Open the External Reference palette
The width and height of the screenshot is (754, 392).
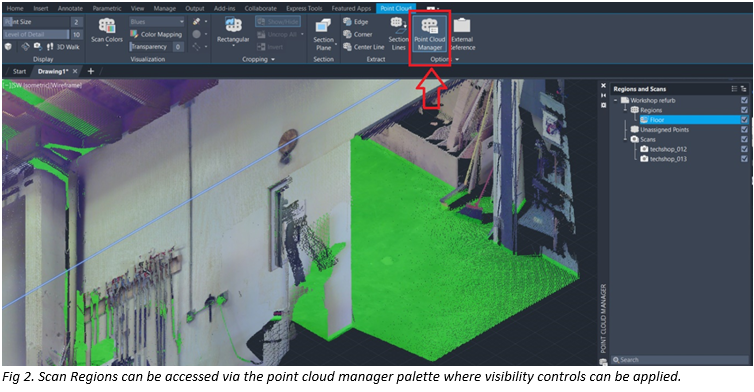click(462, 34)
